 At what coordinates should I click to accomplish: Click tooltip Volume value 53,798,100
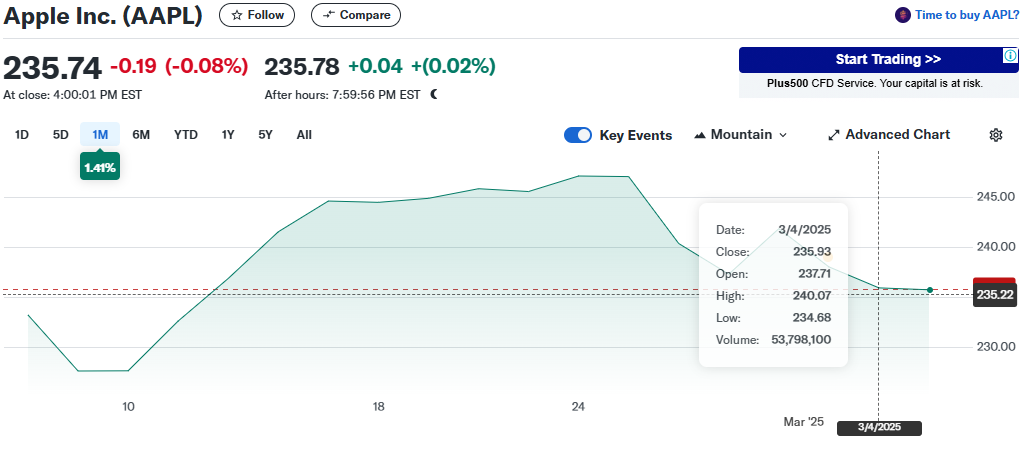tap(801, 340)
